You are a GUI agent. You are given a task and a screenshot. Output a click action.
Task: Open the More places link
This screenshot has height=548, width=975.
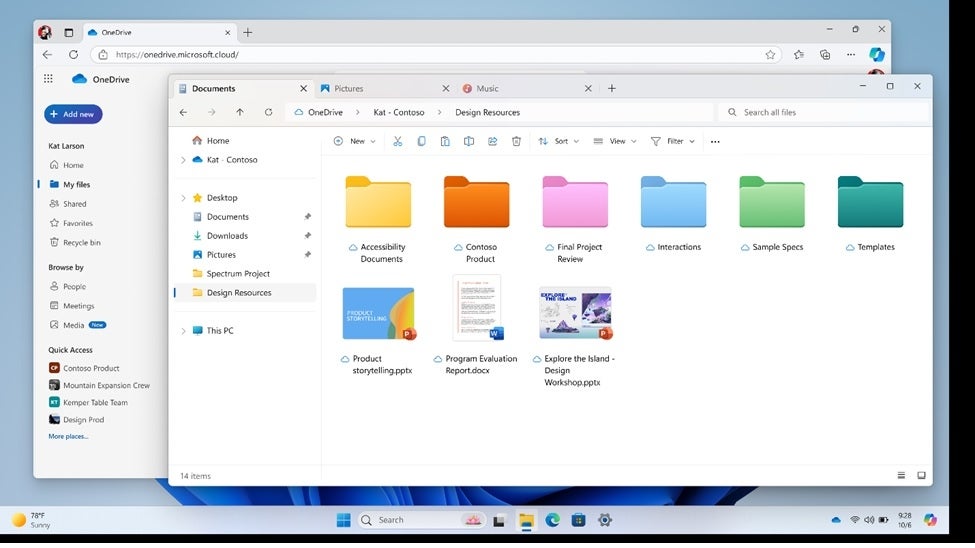coord(68,436)
